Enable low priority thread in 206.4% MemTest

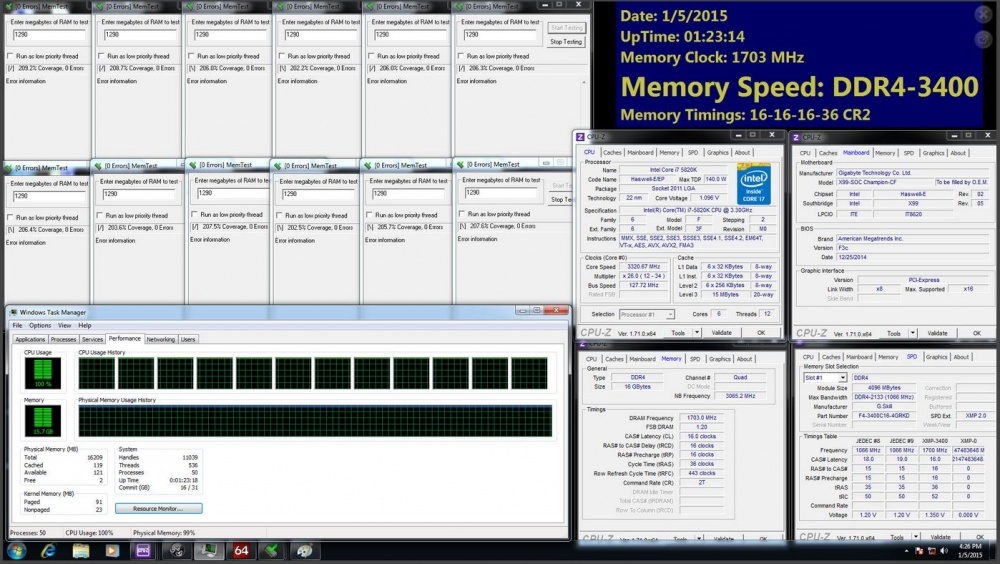pos(10,218)
